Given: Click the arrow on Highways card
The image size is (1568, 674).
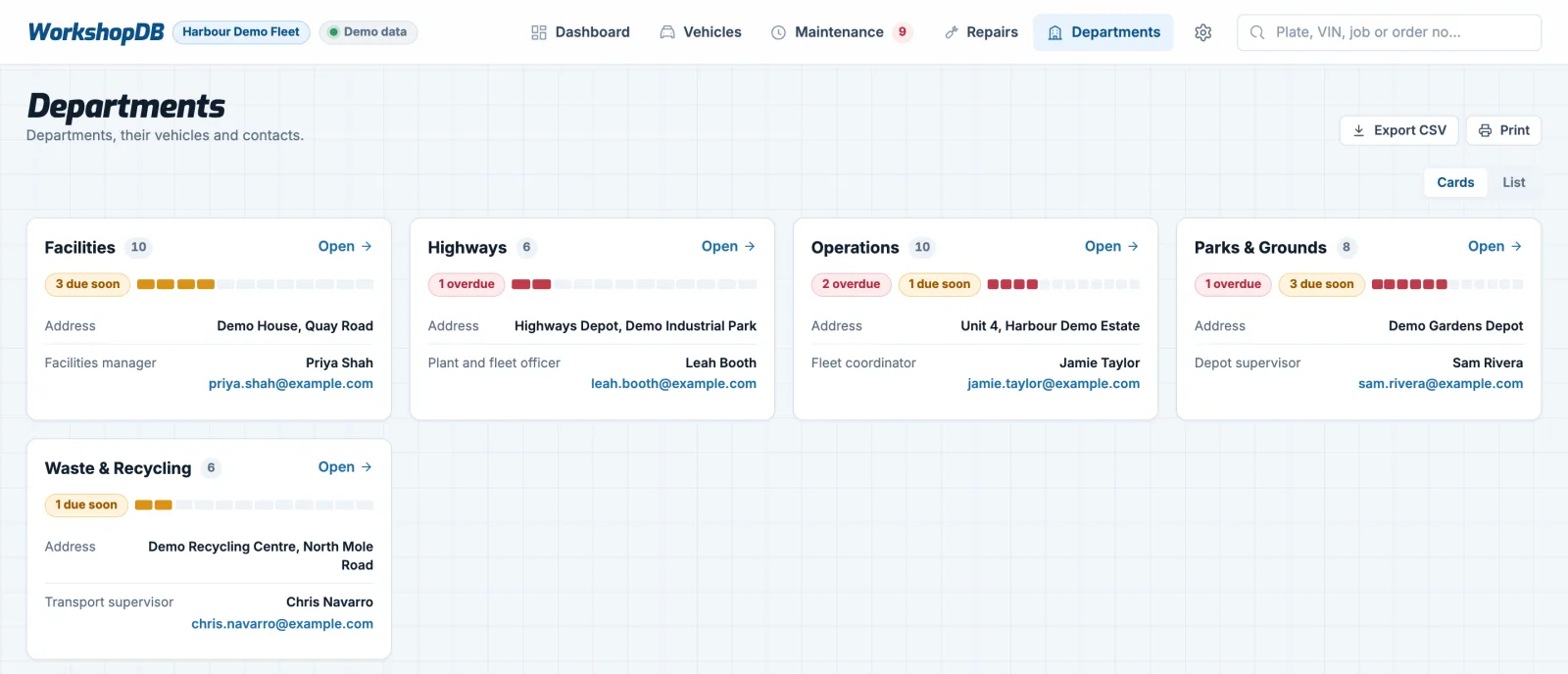Looking at the screenshot, I should 750,247.
